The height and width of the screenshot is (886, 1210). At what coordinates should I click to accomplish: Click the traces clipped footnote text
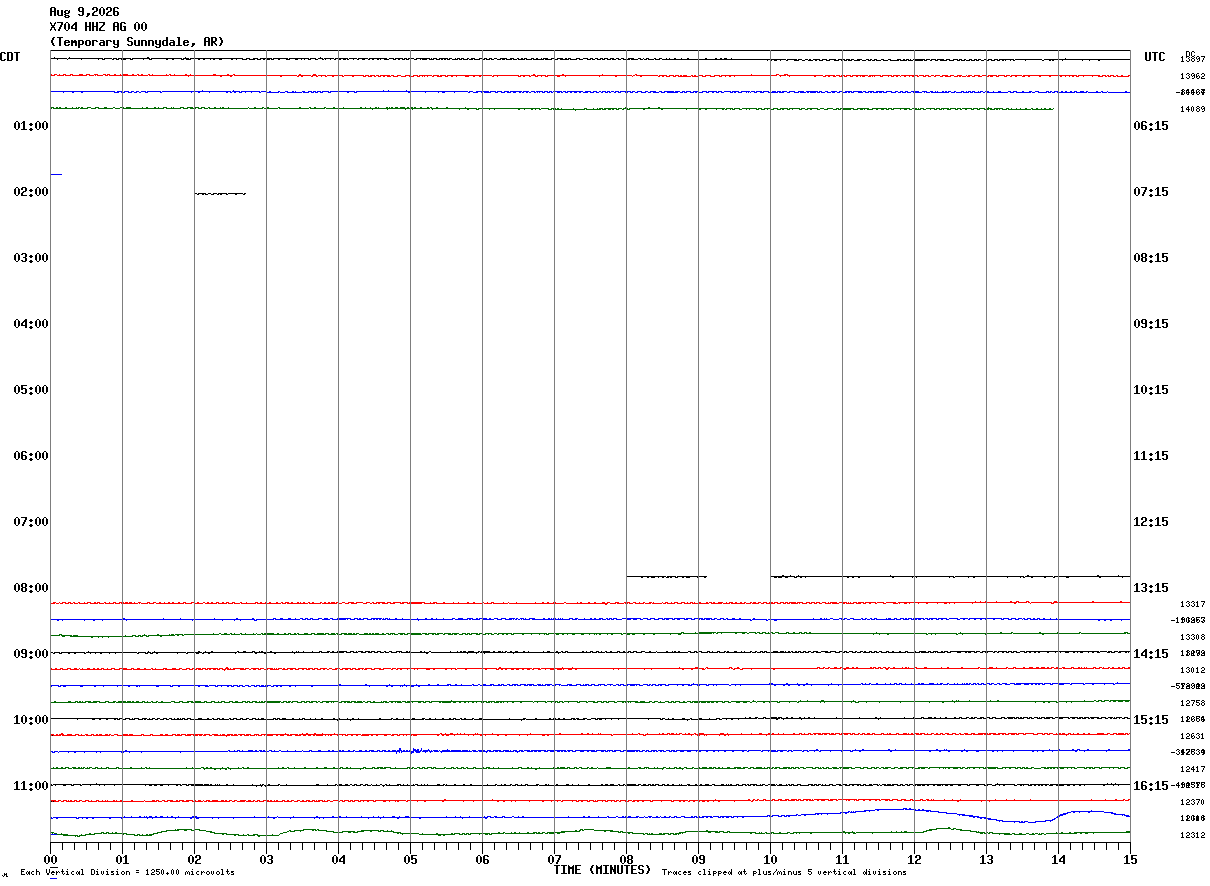click(x=784, y=873)
